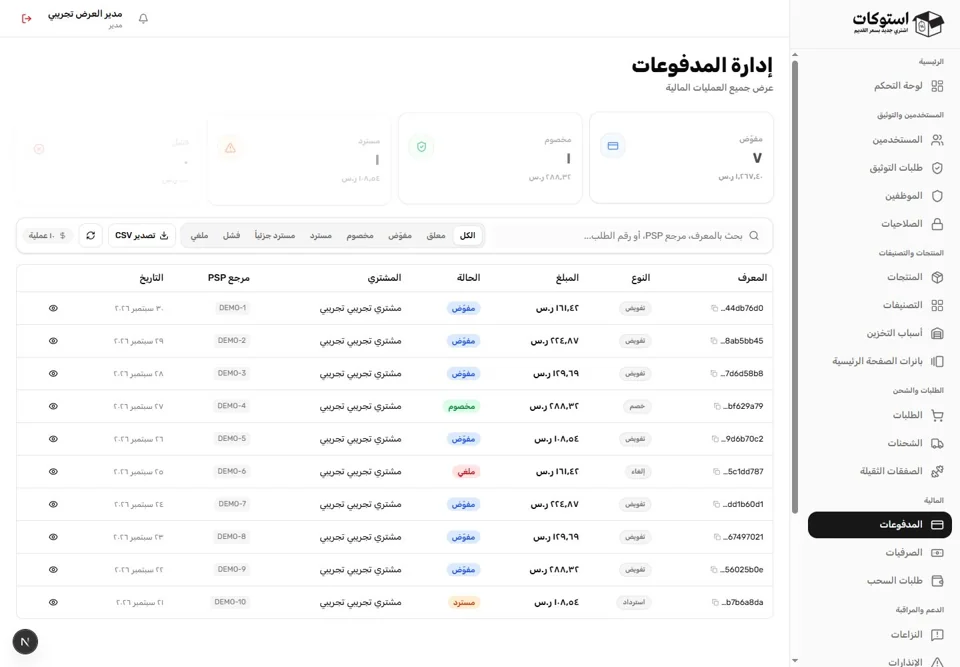Viewport: 960px width, 667px height.
Task: Click the DEMO-9 PSP reference
Action: 231,570
